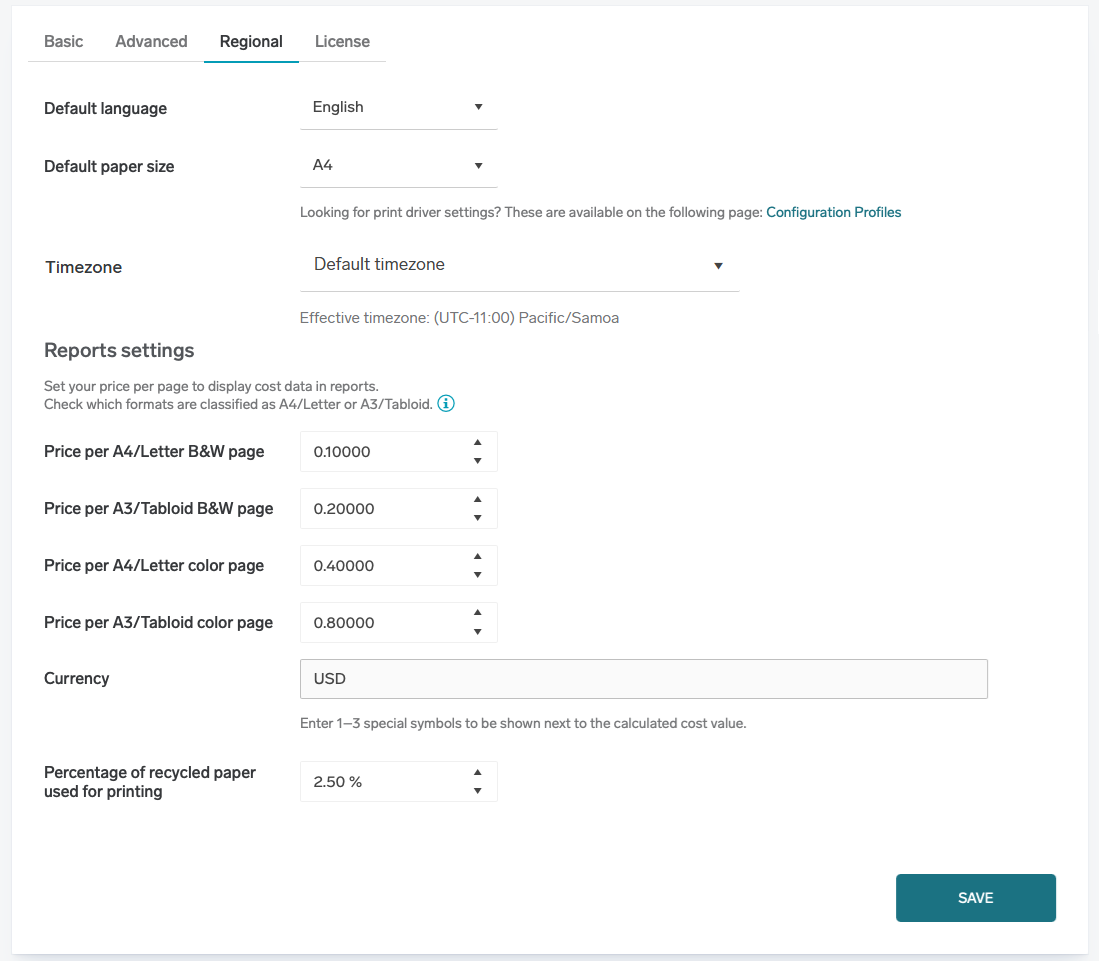This screenshot has height=961, width=1099.
Task: Click the info icon beside A3/Tabloid text
Action: click(446, 404)
